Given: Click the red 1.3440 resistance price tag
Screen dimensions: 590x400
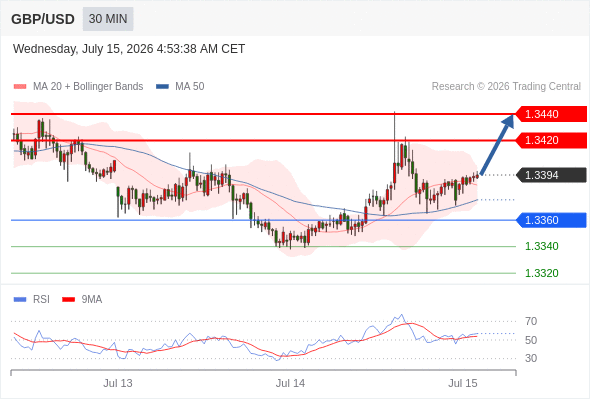Looking at the screenshot, I should [x=551, y=114].
